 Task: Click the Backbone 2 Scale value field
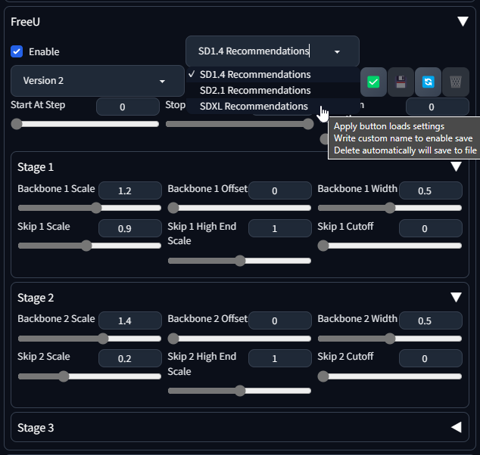click(x=130, y=321)
